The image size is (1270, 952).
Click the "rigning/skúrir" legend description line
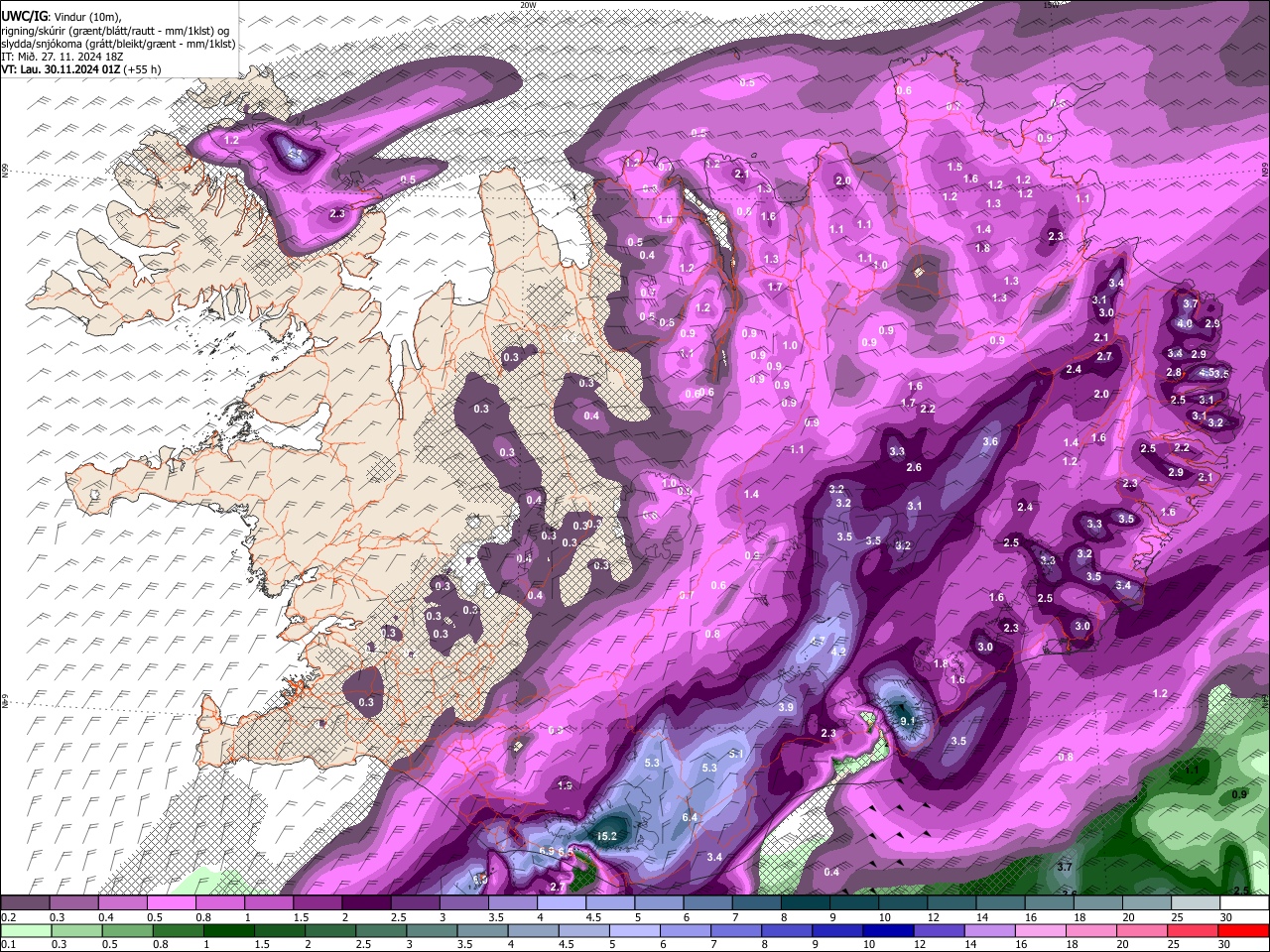coord(117,30)
